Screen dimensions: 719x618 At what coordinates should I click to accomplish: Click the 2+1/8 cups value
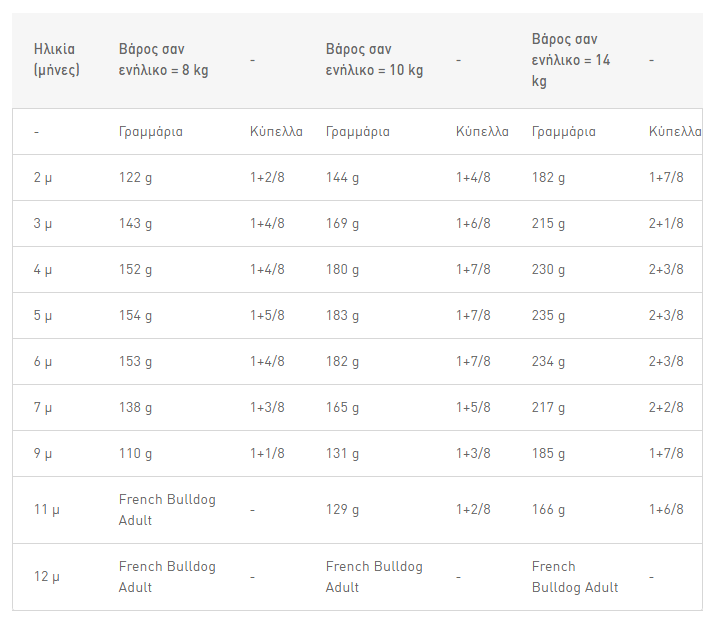pos(666,223)
